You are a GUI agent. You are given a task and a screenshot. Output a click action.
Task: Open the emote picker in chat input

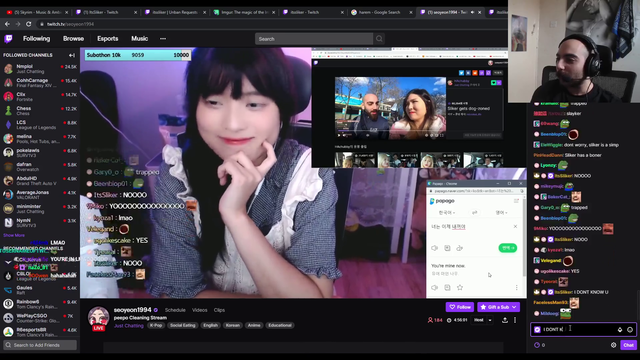630,330
